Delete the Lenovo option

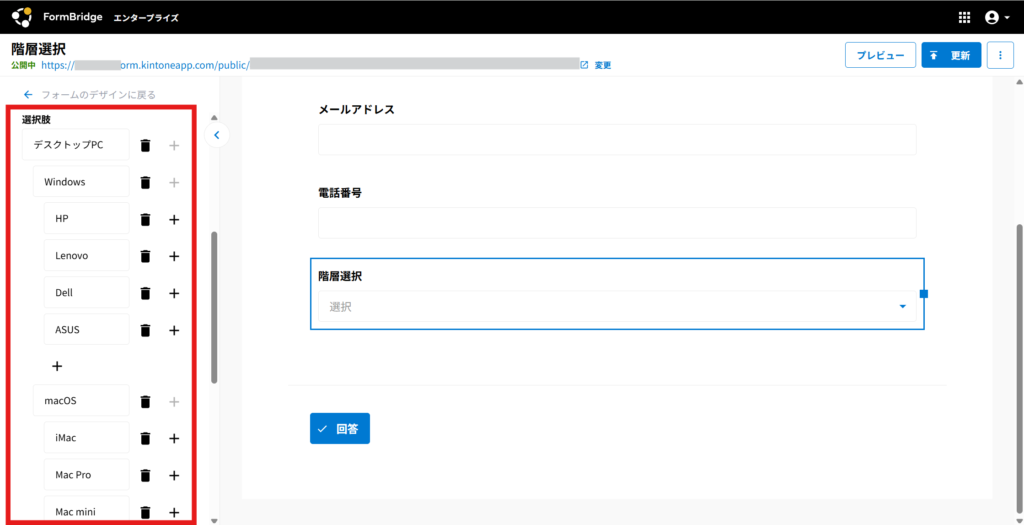point(146,257)
